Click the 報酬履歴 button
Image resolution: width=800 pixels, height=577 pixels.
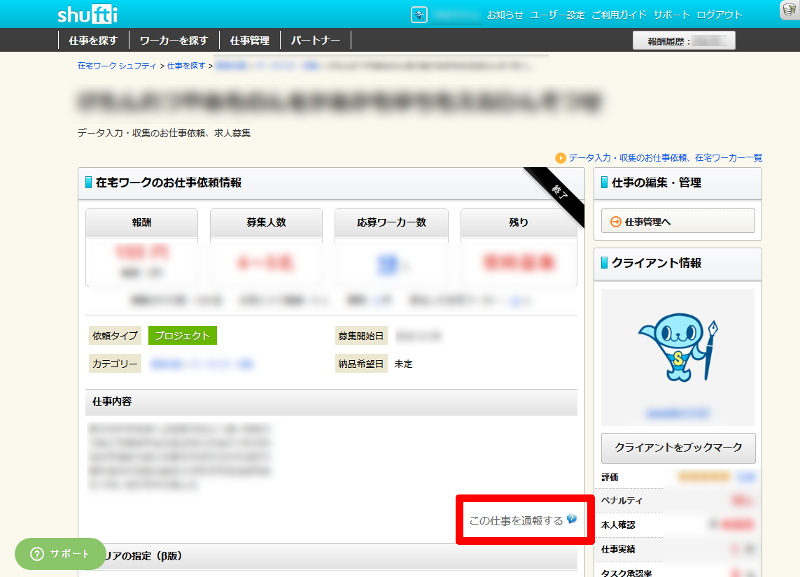tap(684, 41)
